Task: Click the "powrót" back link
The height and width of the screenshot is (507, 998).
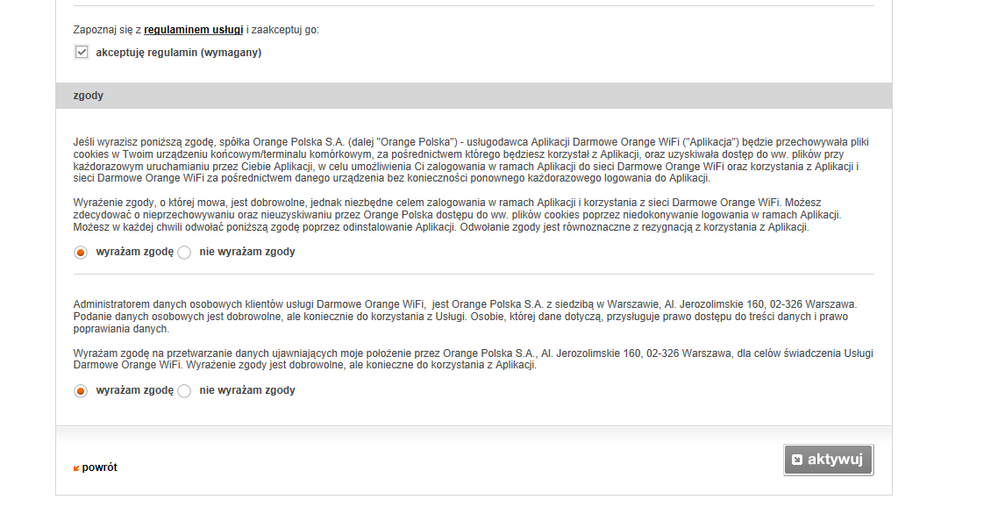Action: click(100, 467)
